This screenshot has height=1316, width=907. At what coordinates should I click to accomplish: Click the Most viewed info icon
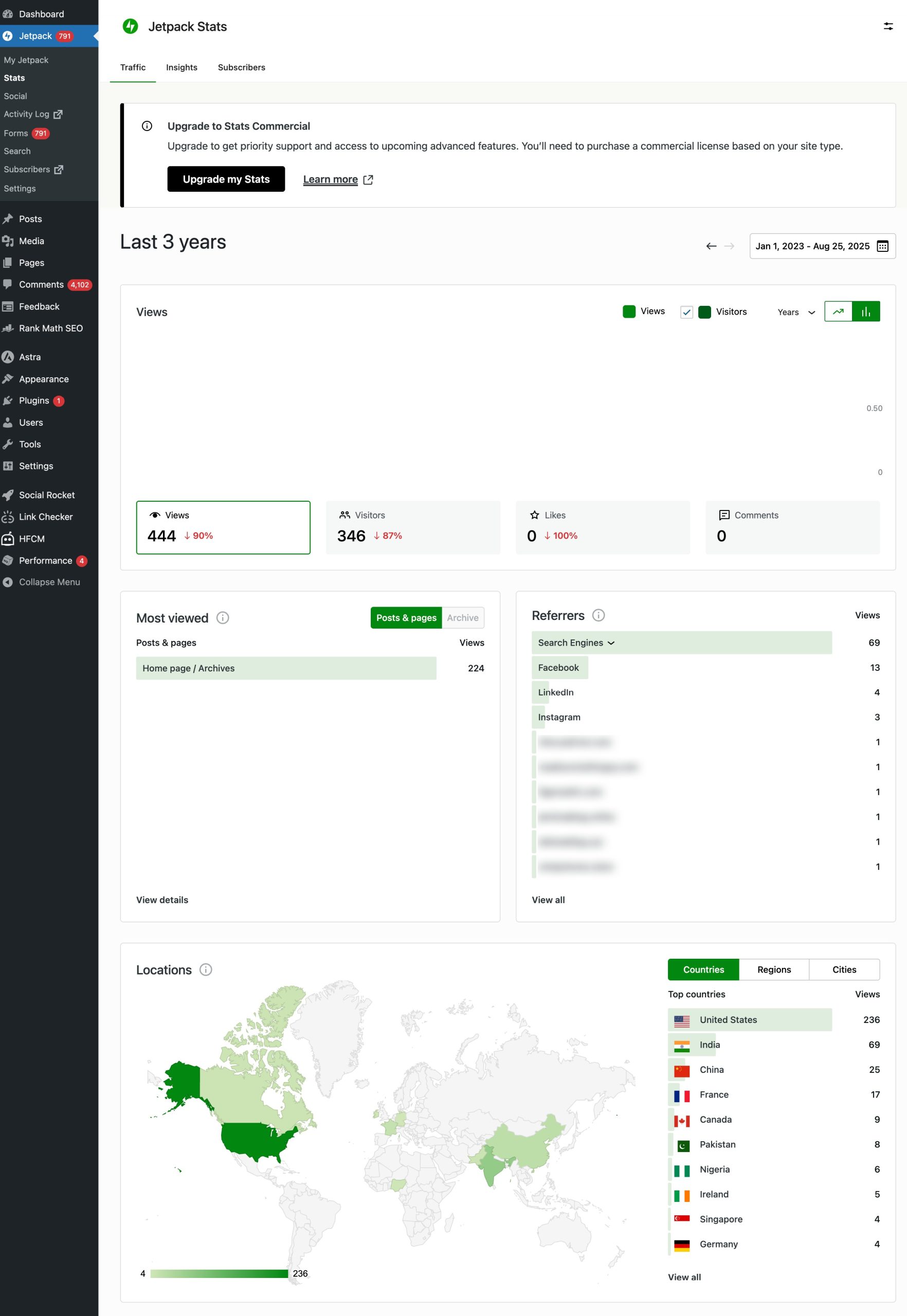[x=223, y=618]
